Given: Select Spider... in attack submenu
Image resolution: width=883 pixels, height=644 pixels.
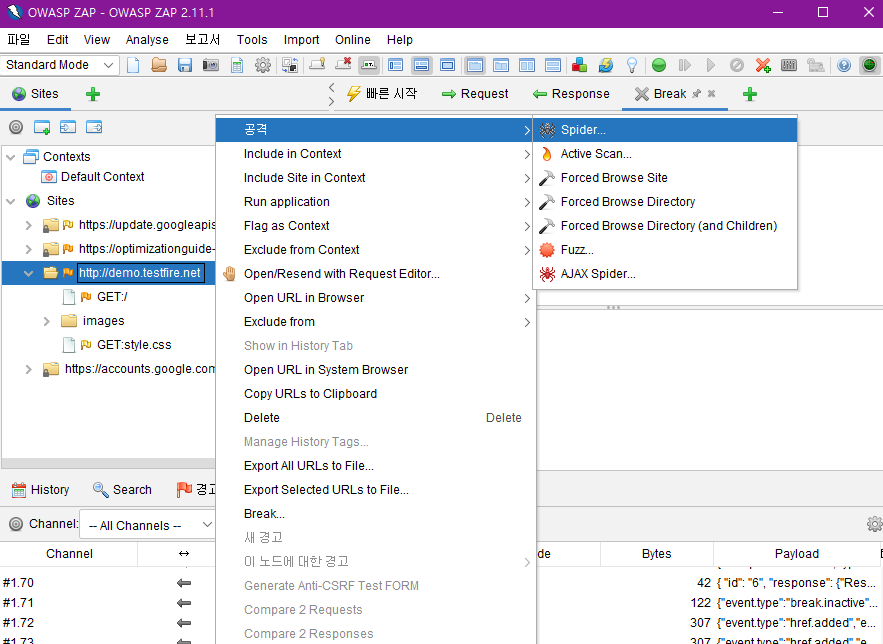Looking at the screenshot, I should [x=665, y=130].
